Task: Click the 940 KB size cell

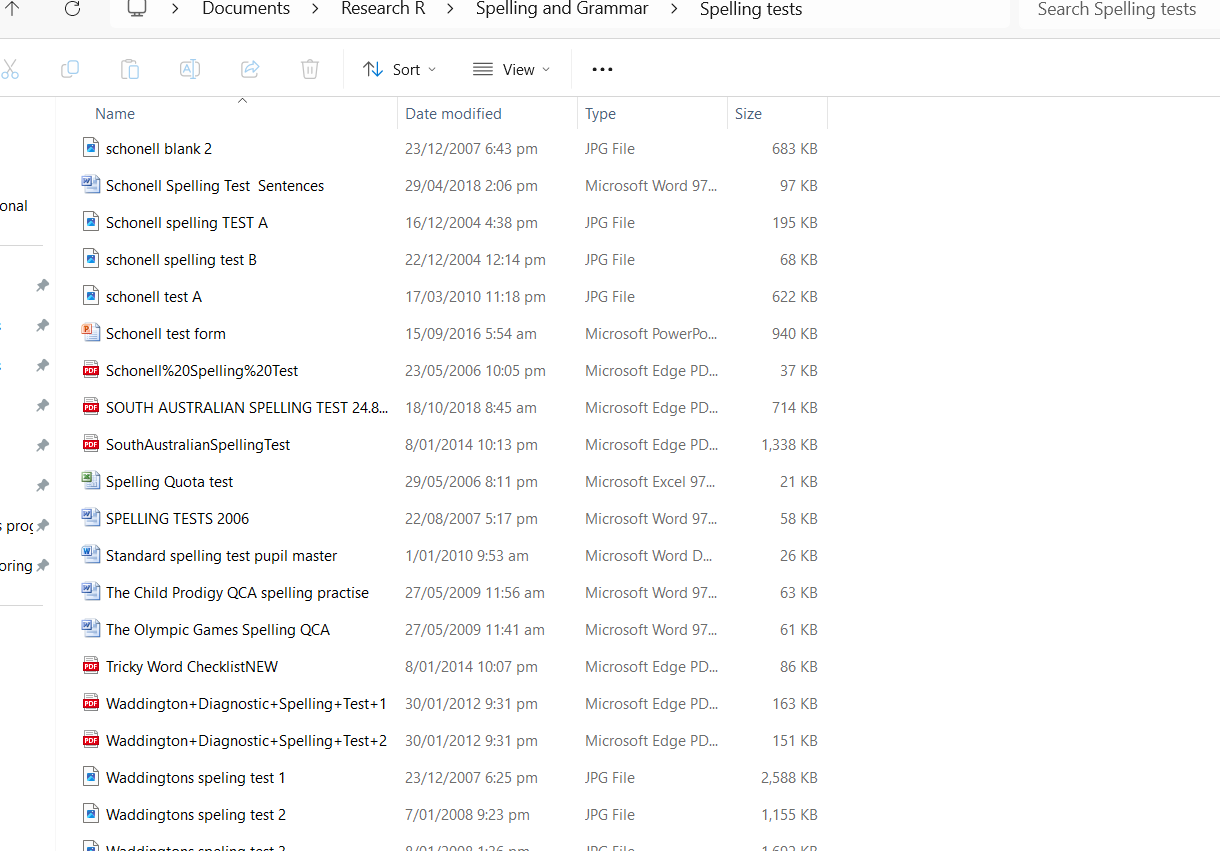Action: point(795,333)
